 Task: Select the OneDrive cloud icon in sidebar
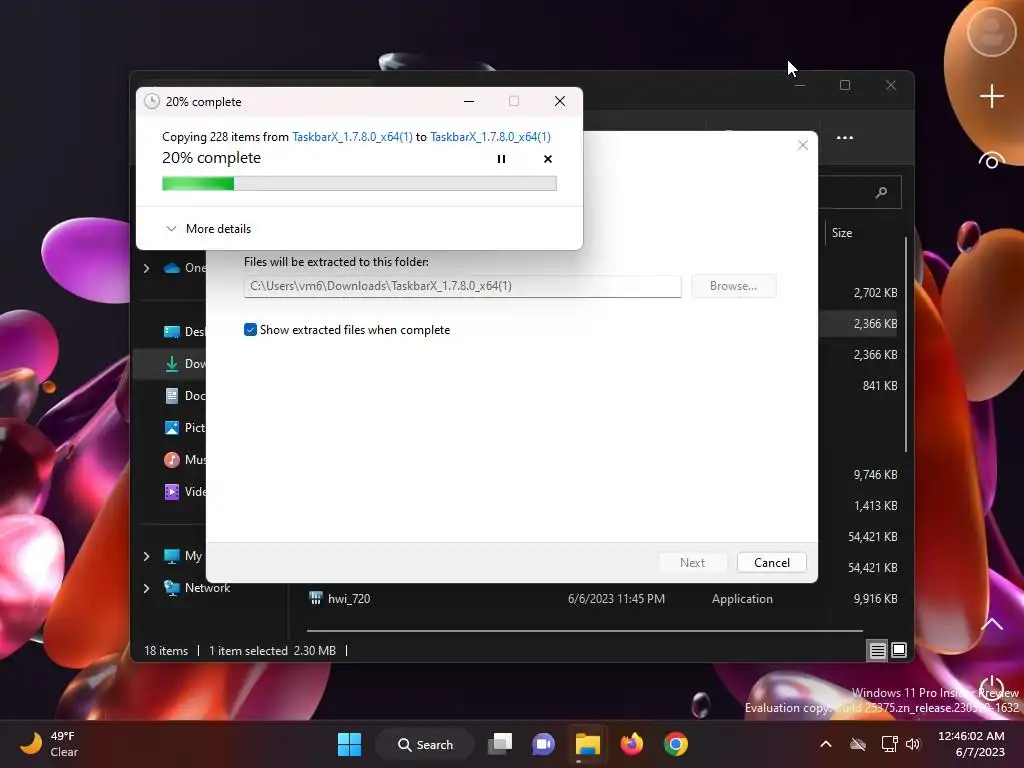pos(172,268)
